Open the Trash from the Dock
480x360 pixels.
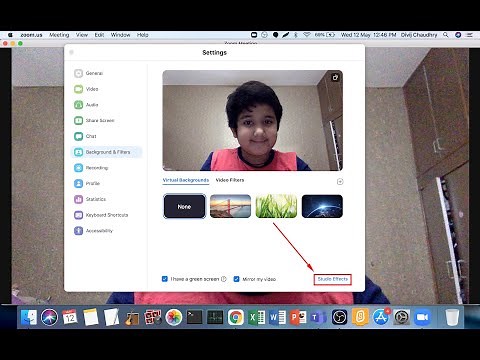pyautogui.click(x=452, y=317)
